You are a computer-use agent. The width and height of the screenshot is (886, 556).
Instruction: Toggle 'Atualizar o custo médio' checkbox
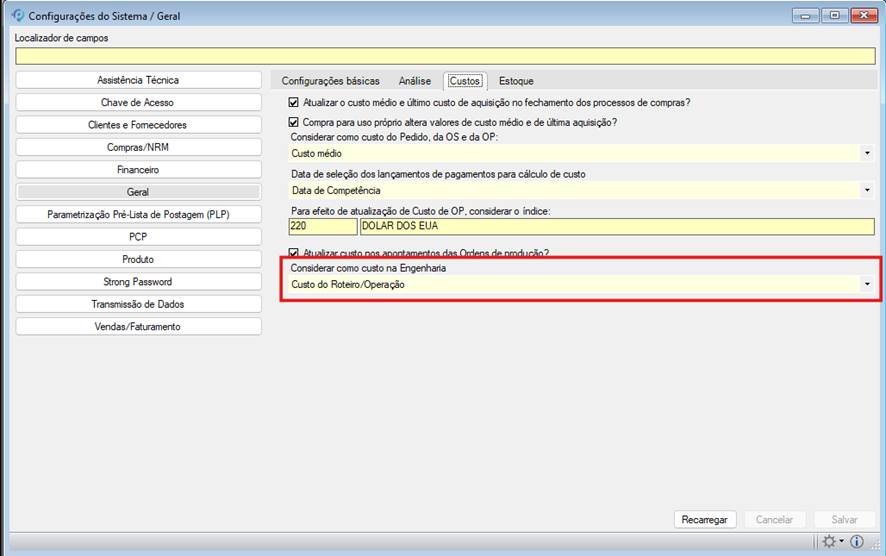click(294, 103)
